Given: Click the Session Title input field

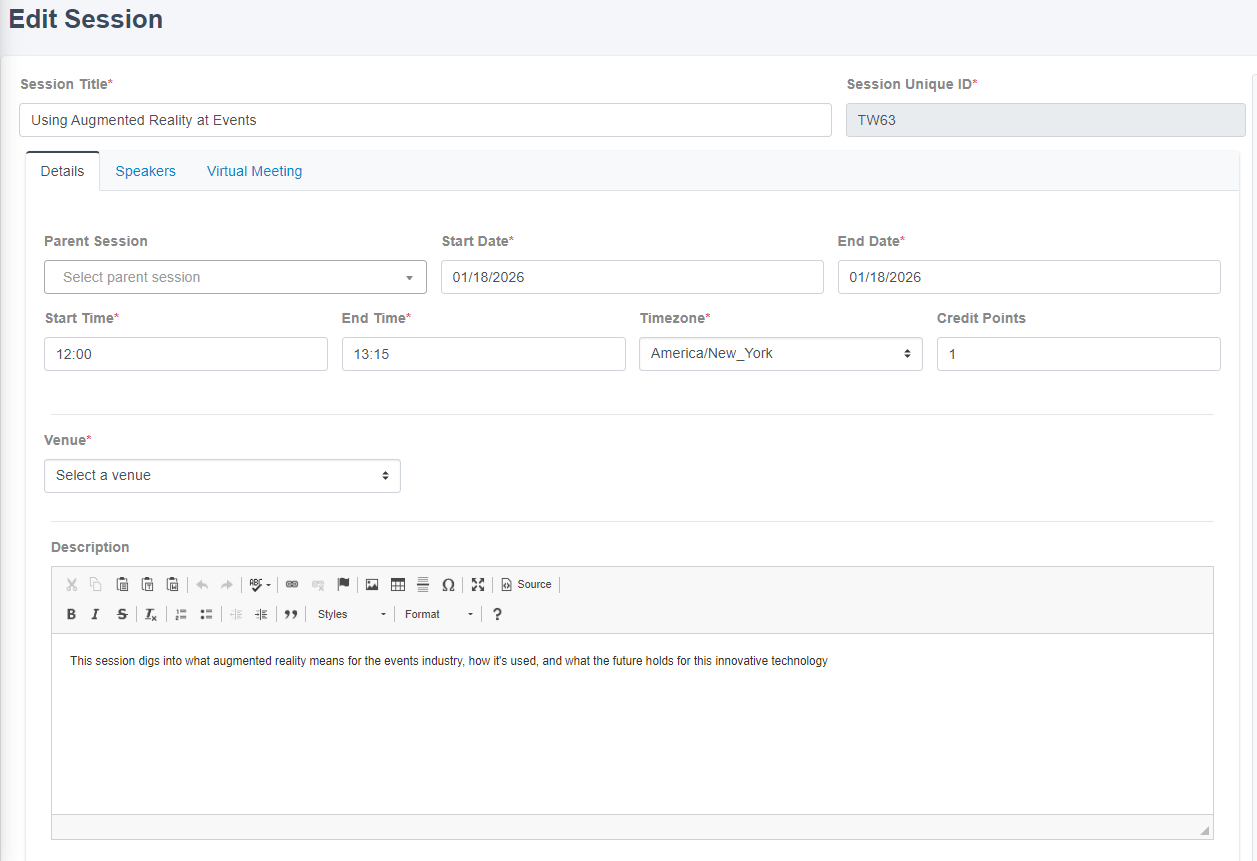Looking at the screenshot, I should (425, 120).
